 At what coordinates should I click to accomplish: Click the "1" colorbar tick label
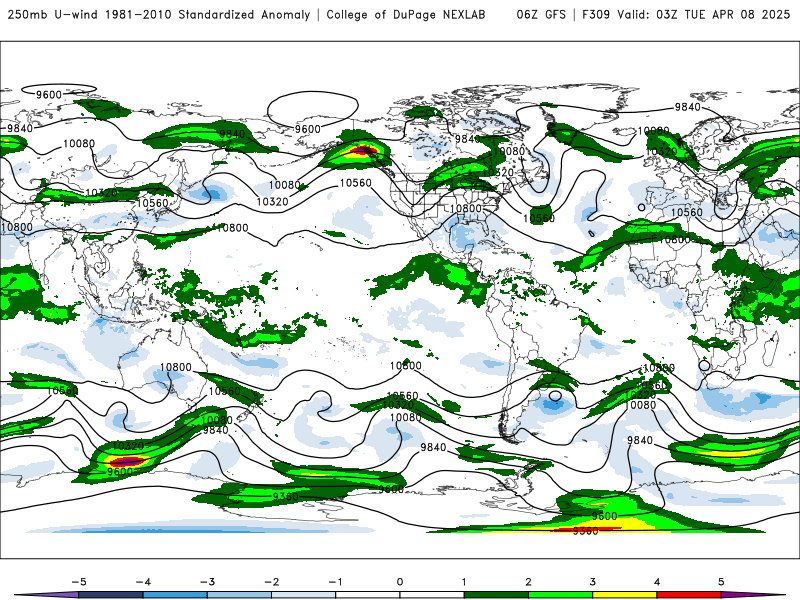464,582
